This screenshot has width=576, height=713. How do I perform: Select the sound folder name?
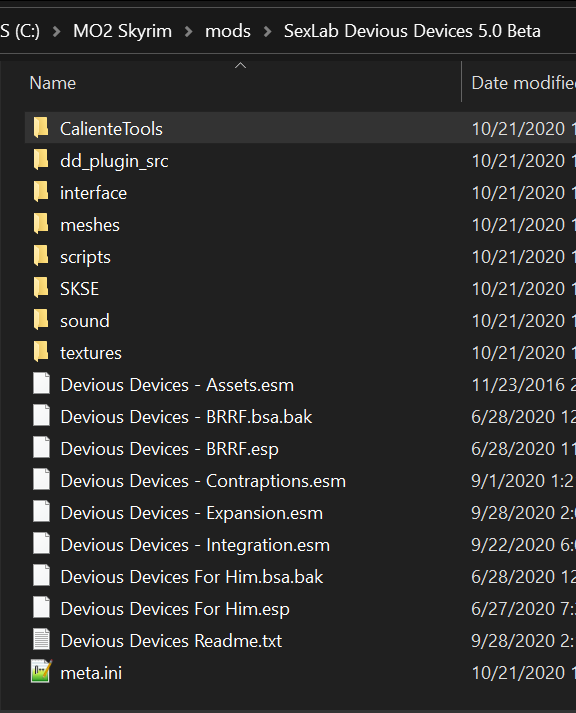pos(85,321)
